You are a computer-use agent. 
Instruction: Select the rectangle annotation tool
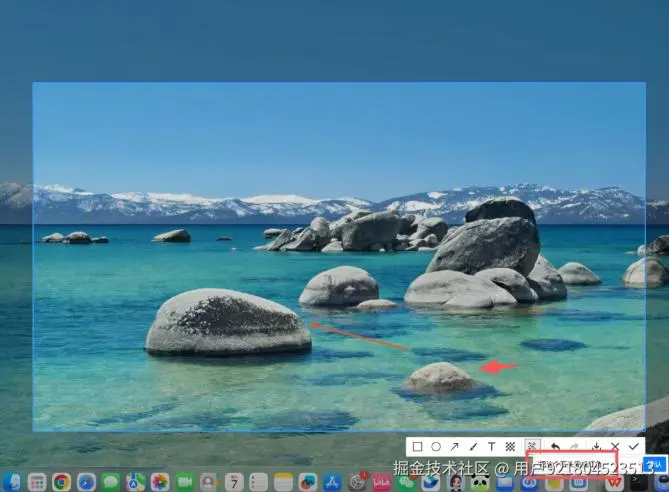(x=417, y=447)
